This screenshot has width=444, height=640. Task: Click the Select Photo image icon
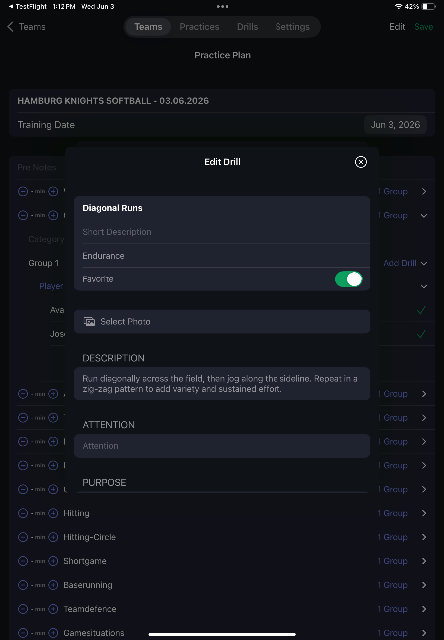[x=89, y=322]
